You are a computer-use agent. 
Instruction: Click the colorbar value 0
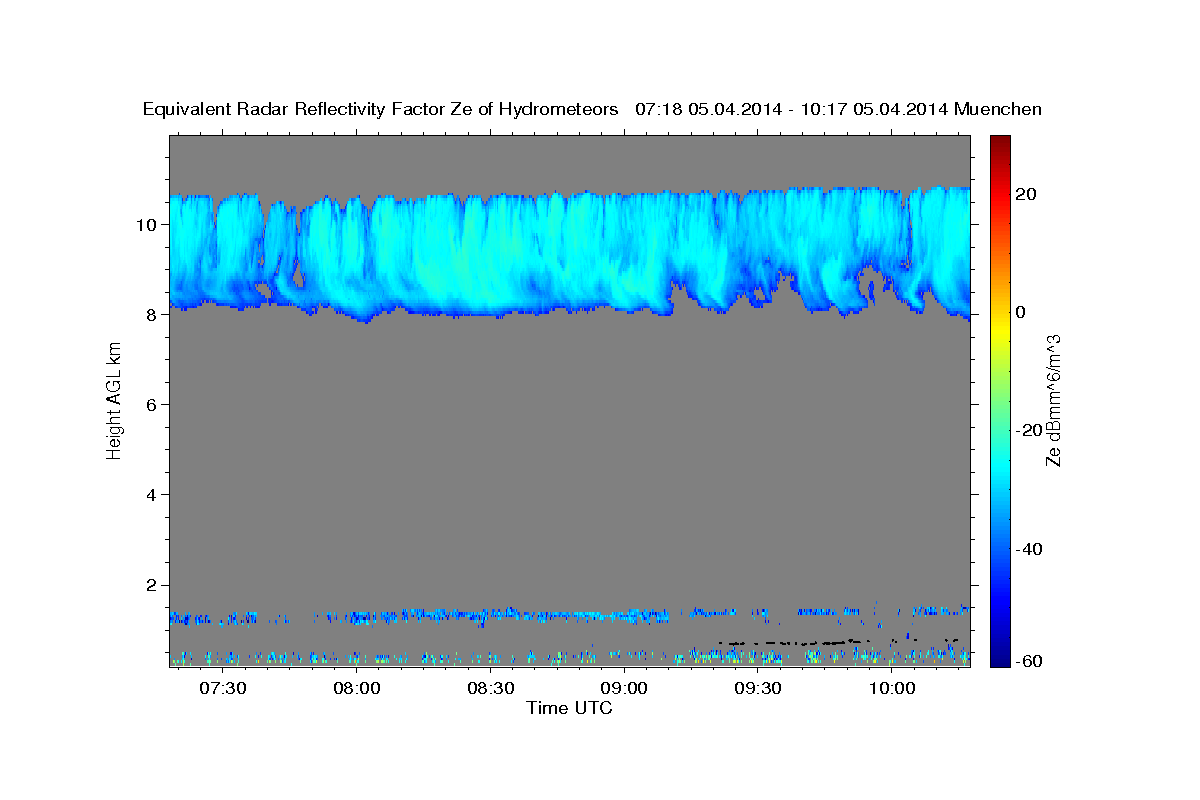pos(1022,312)
